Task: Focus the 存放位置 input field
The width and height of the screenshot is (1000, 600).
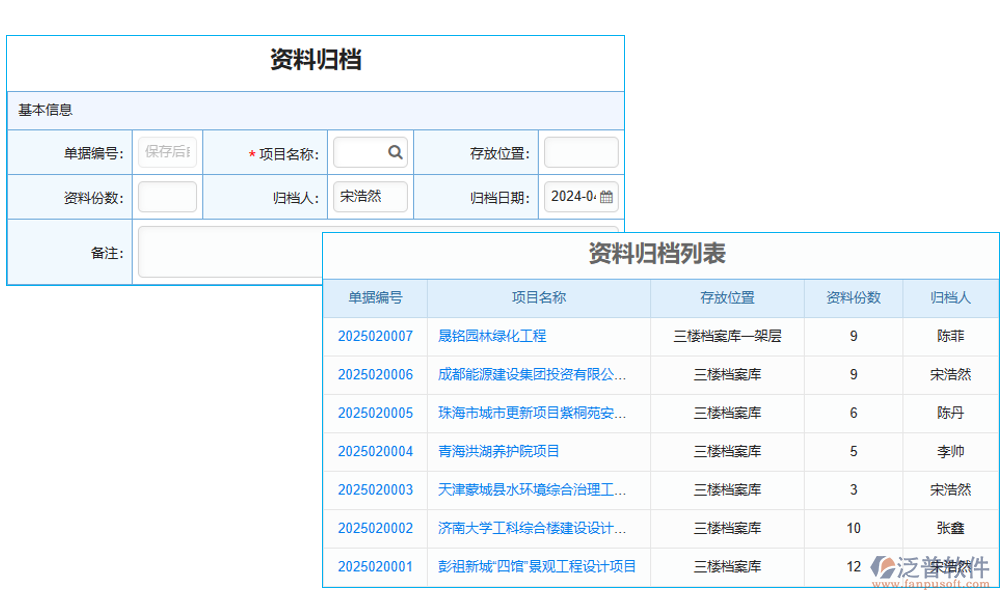Action: pos(581,152)
